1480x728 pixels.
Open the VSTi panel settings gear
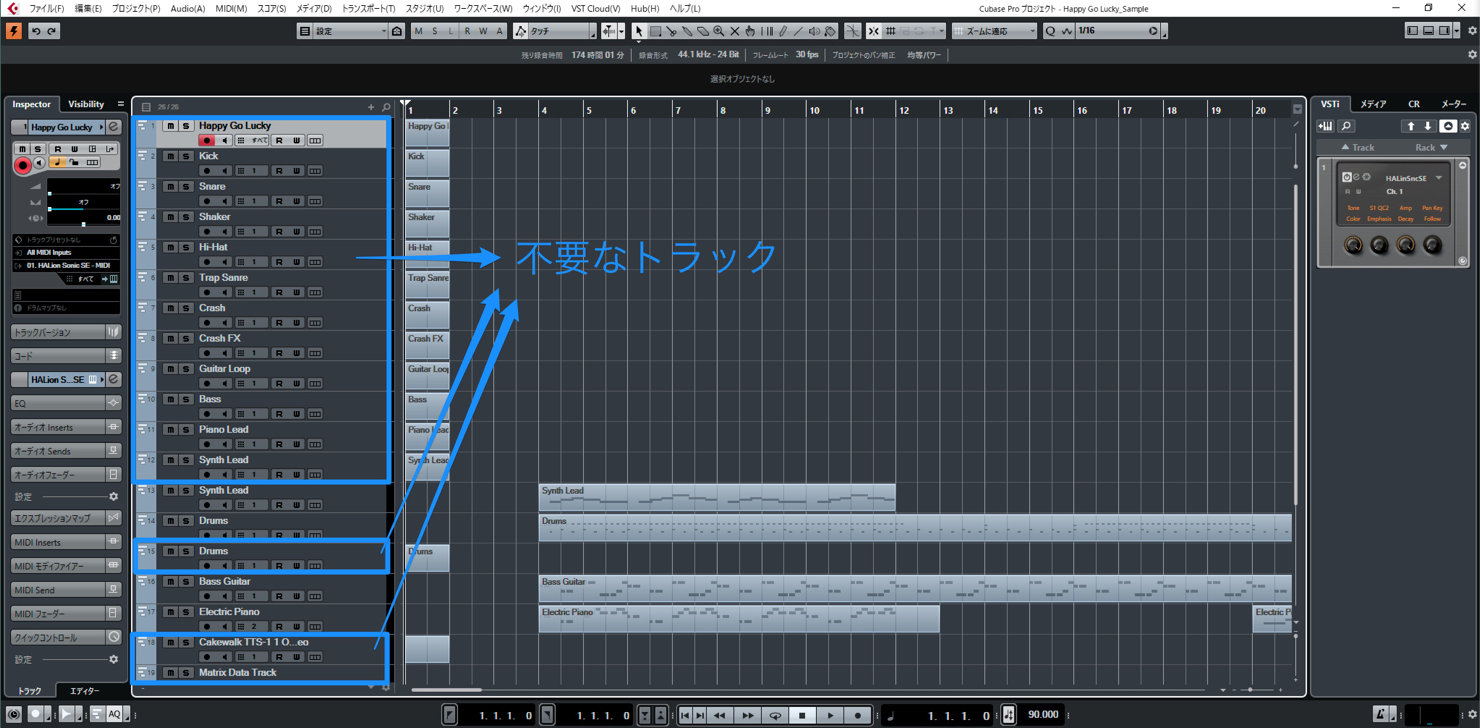click(1465, 126)
